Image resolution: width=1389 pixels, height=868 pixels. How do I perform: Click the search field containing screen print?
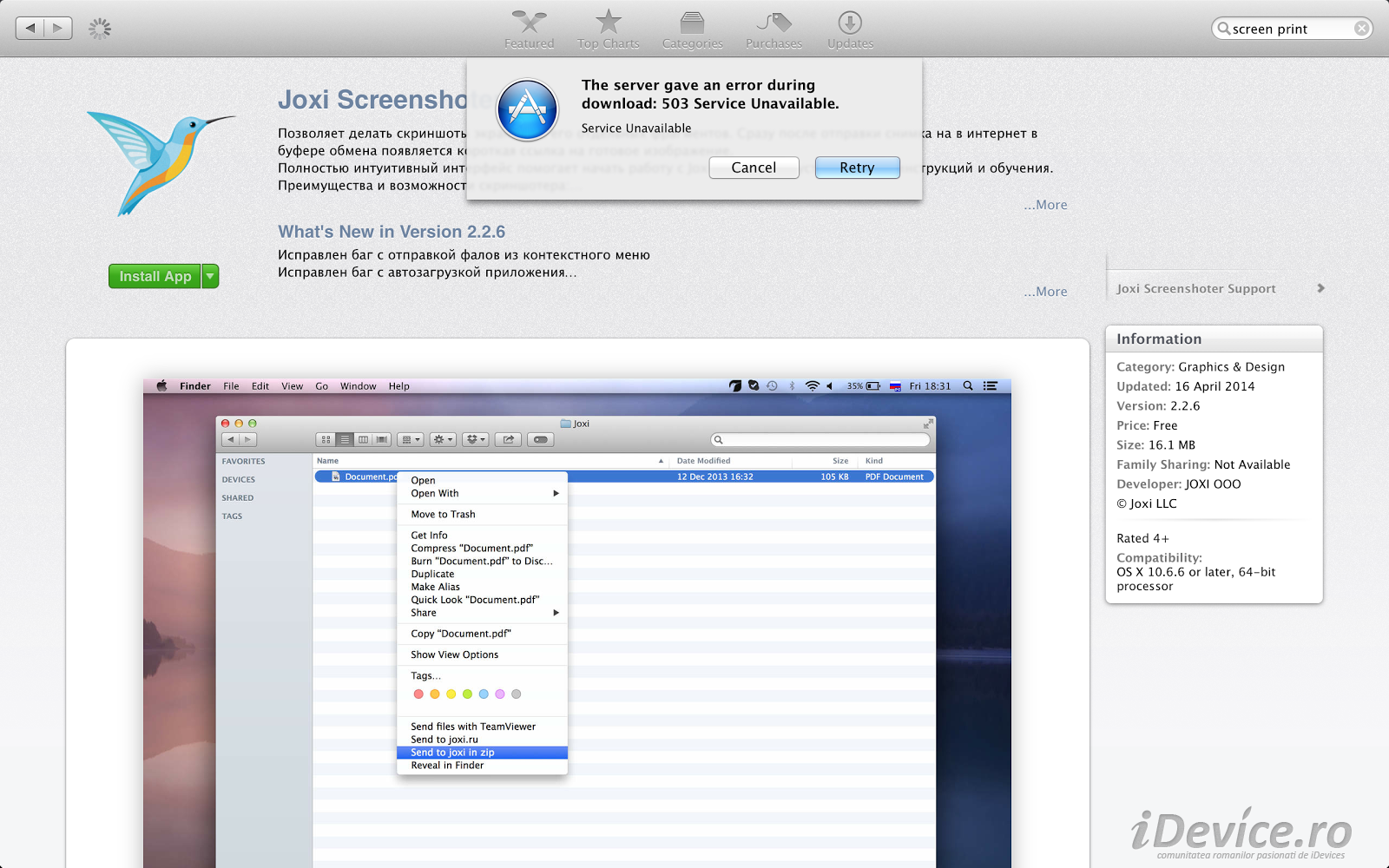pos(1289,29)
